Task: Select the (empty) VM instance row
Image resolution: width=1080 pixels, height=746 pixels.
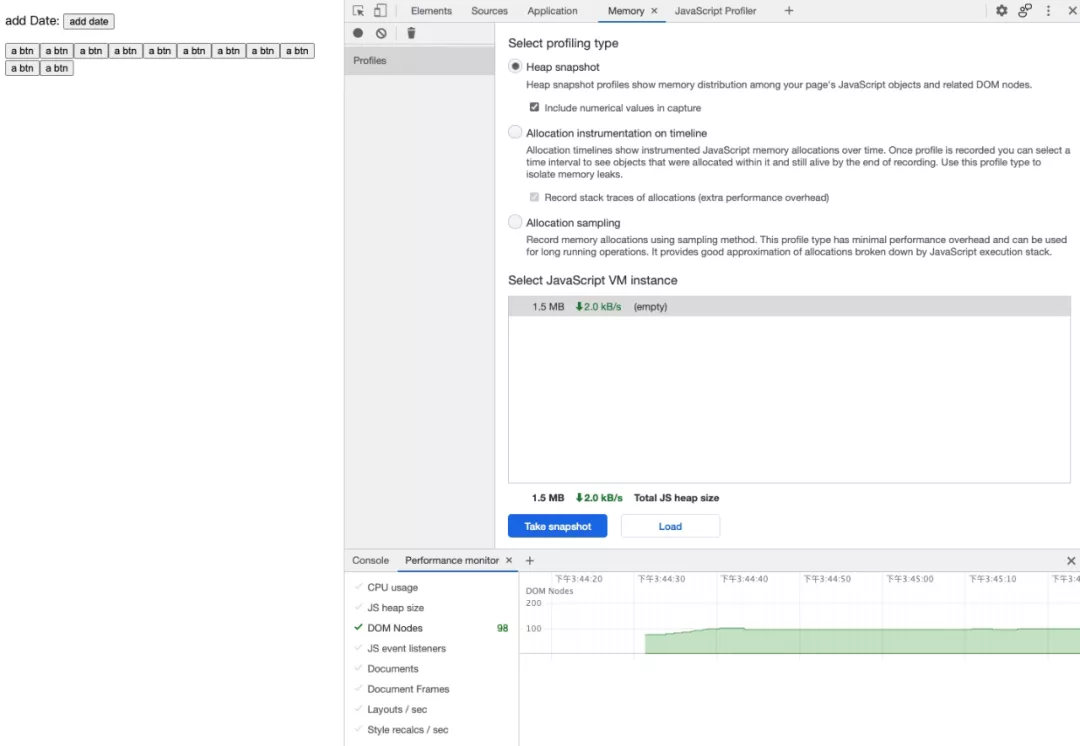Action: (x=789, y=307)
